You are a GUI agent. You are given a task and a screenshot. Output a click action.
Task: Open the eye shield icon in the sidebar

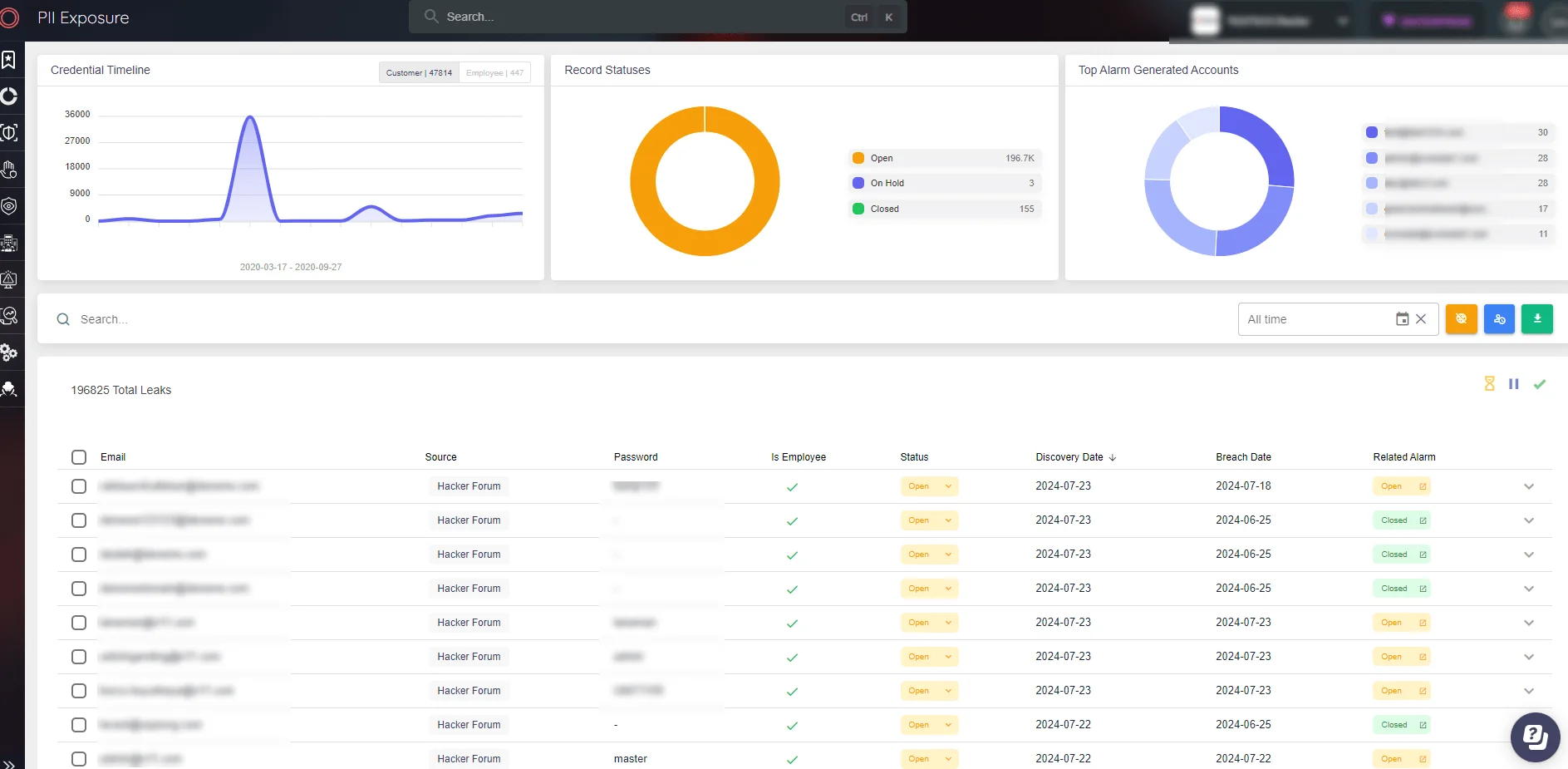9,206
